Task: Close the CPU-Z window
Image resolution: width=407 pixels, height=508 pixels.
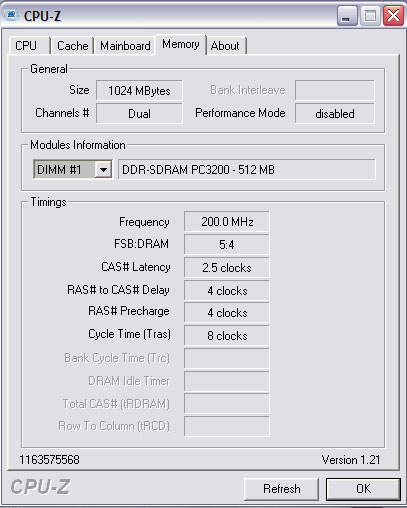Action: tap(393, 16)
